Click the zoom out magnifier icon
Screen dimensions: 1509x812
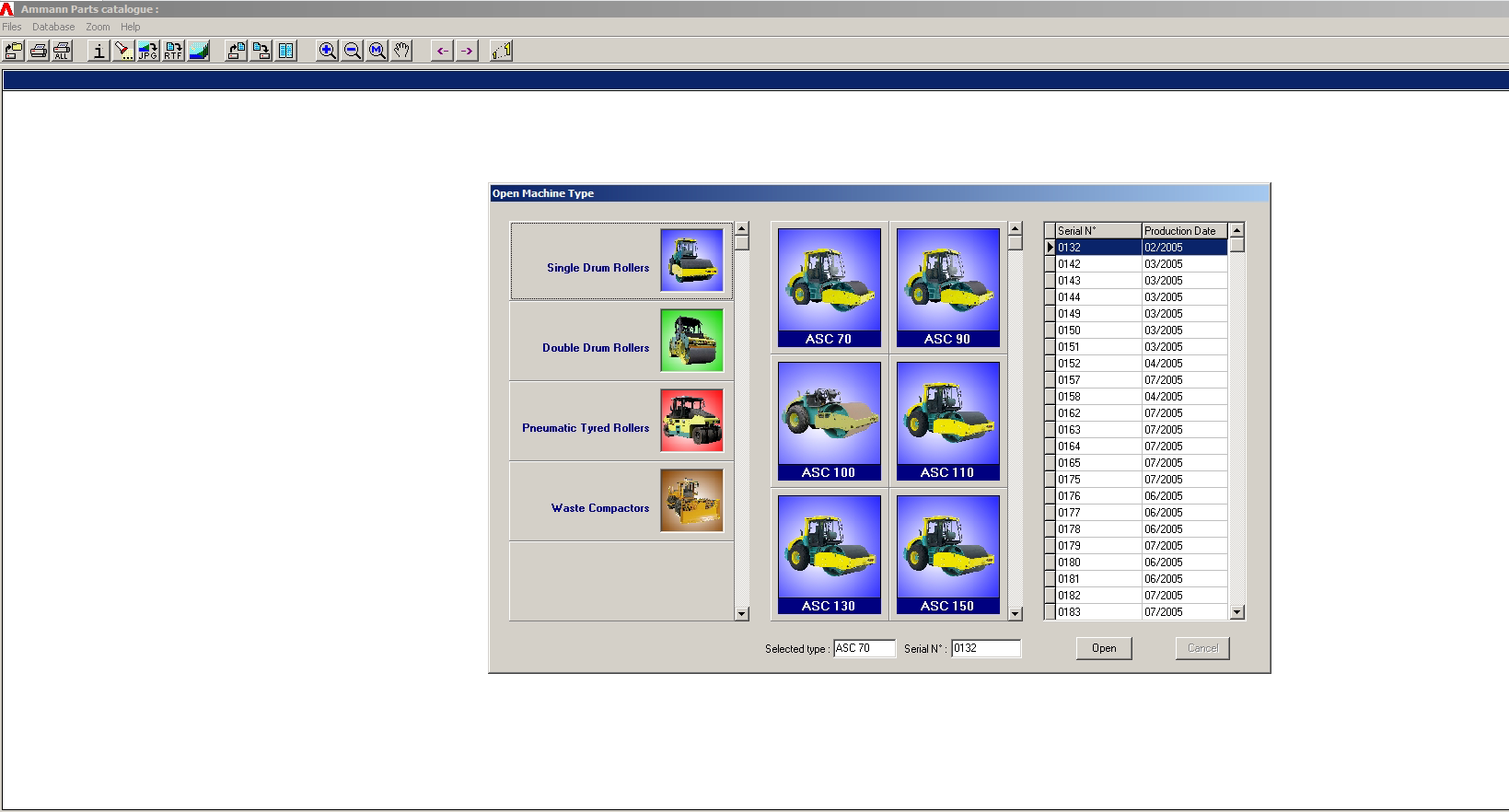pyautogui.click(x=352, y=51)
